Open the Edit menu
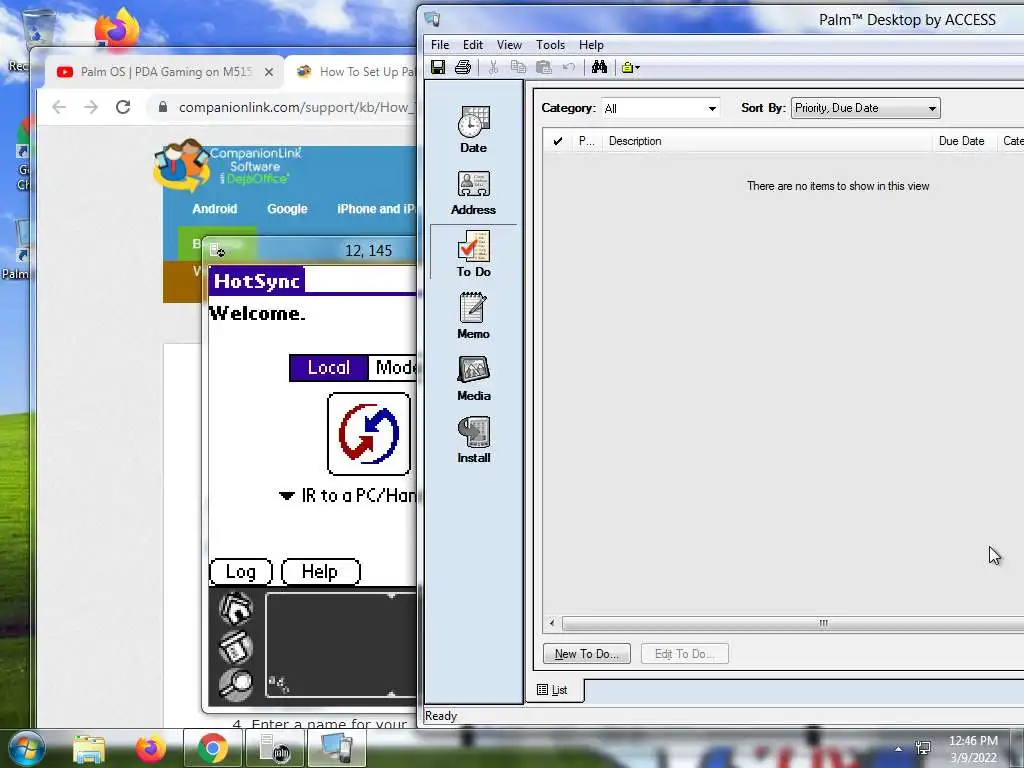 [473, 44]
